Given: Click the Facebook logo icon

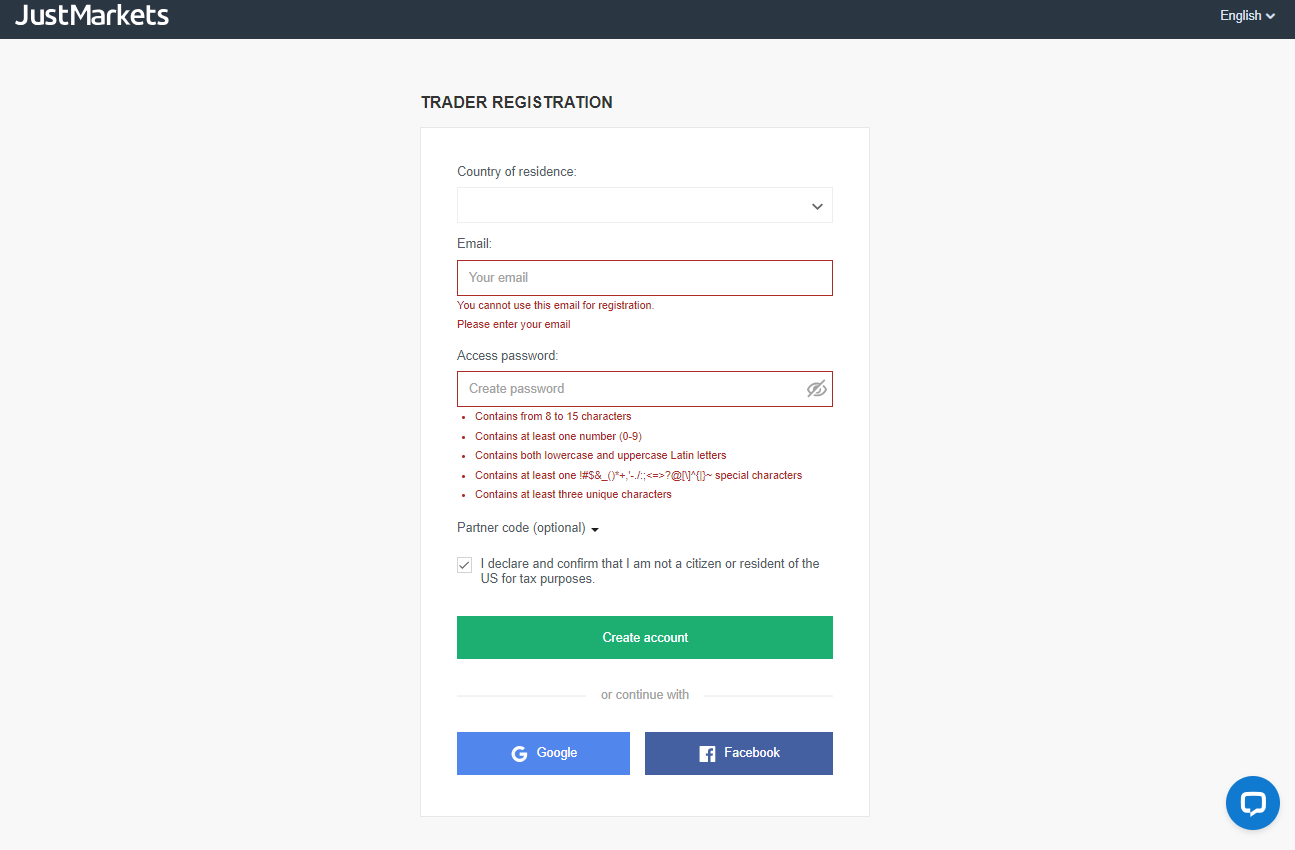Looking at the screenshot, I should click(x=707, y=753).
